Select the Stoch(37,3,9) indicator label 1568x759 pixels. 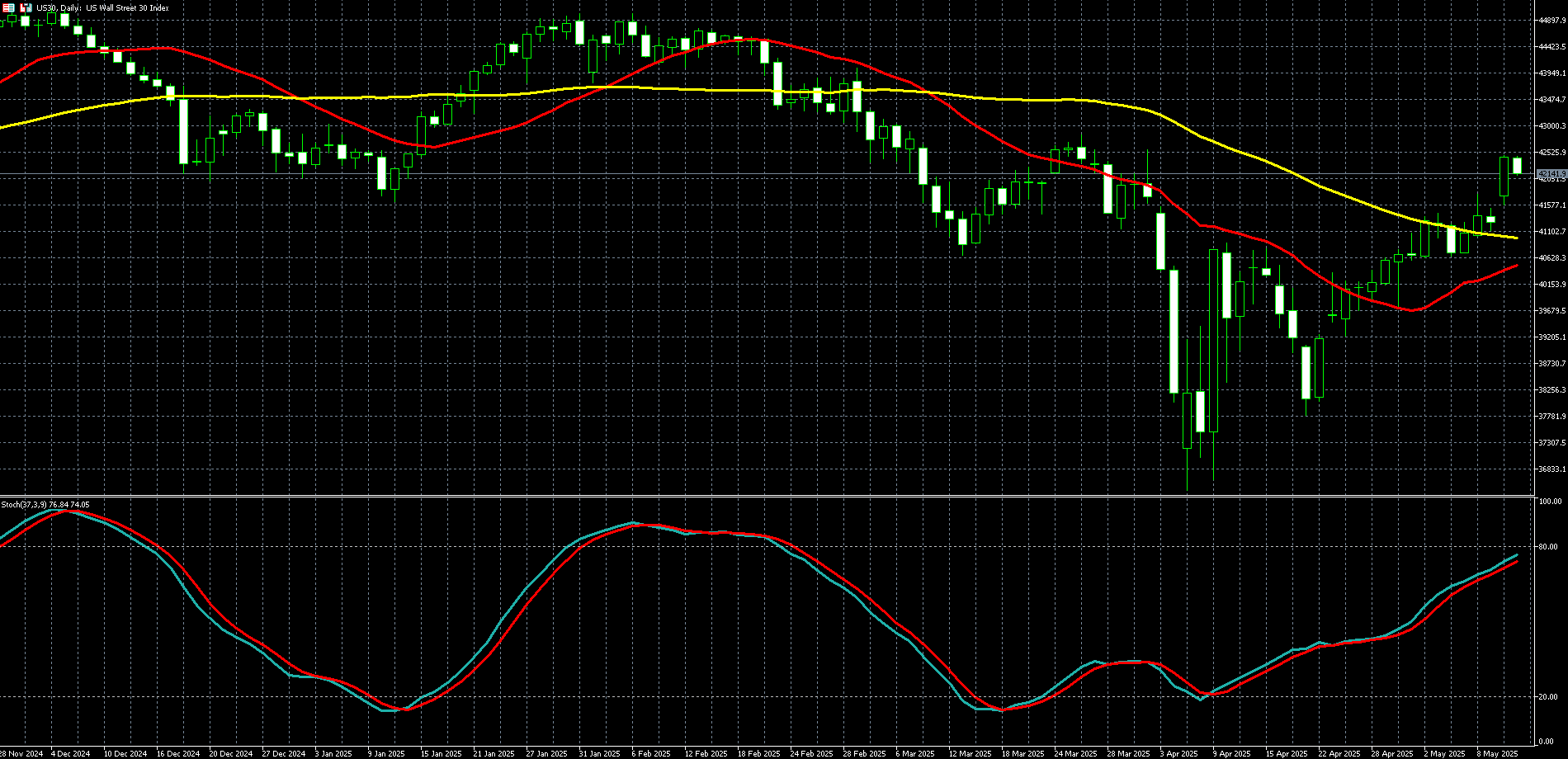pos(45,504)
